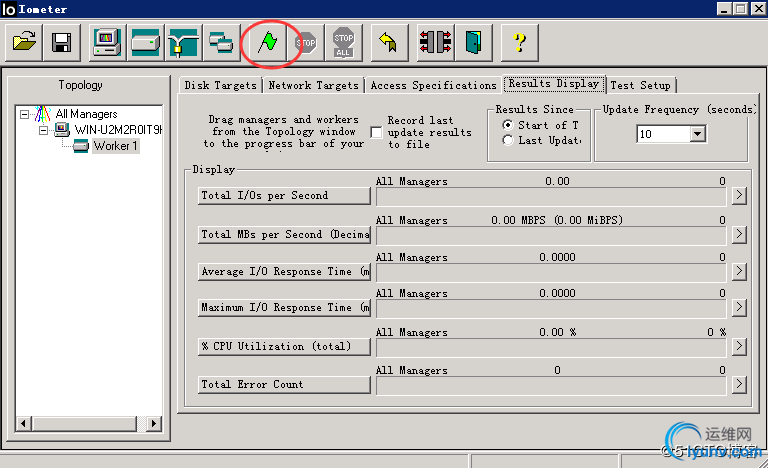Click Total Error Count progress bar

551,386
